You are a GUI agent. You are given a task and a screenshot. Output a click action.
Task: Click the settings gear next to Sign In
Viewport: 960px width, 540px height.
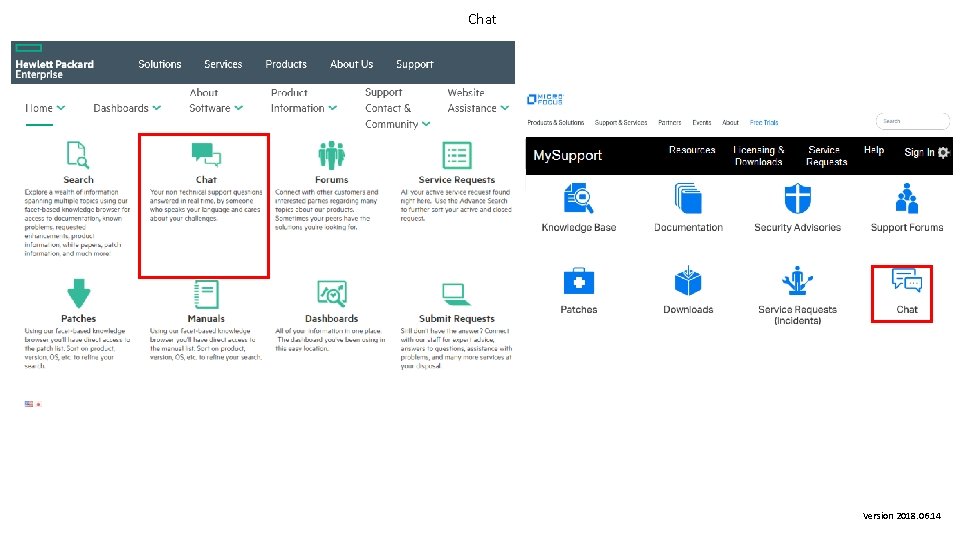pyautogui.click(x=943, y=152)
